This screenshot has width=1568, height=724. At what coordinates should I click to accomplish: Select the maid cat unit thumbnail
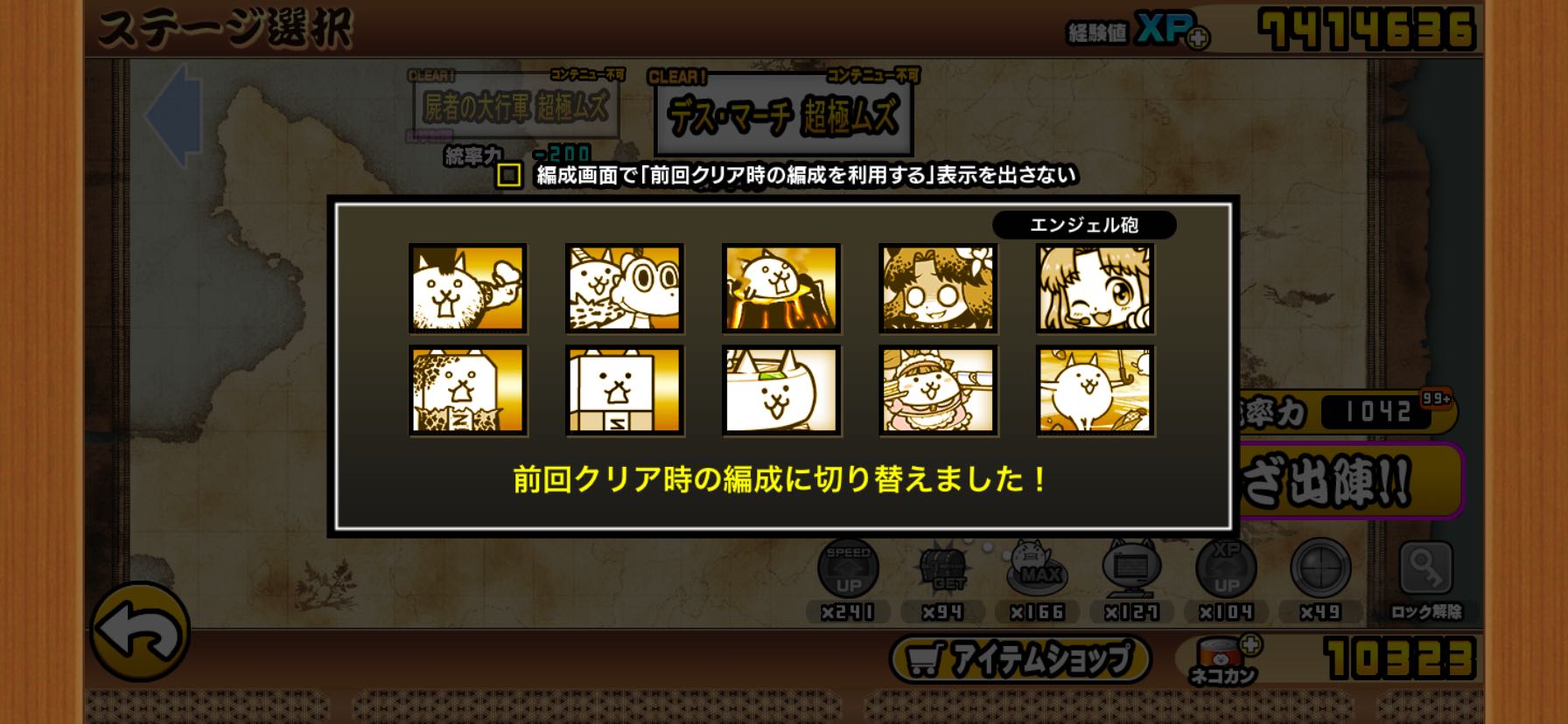pyautogui.click(x=938, y=390)
